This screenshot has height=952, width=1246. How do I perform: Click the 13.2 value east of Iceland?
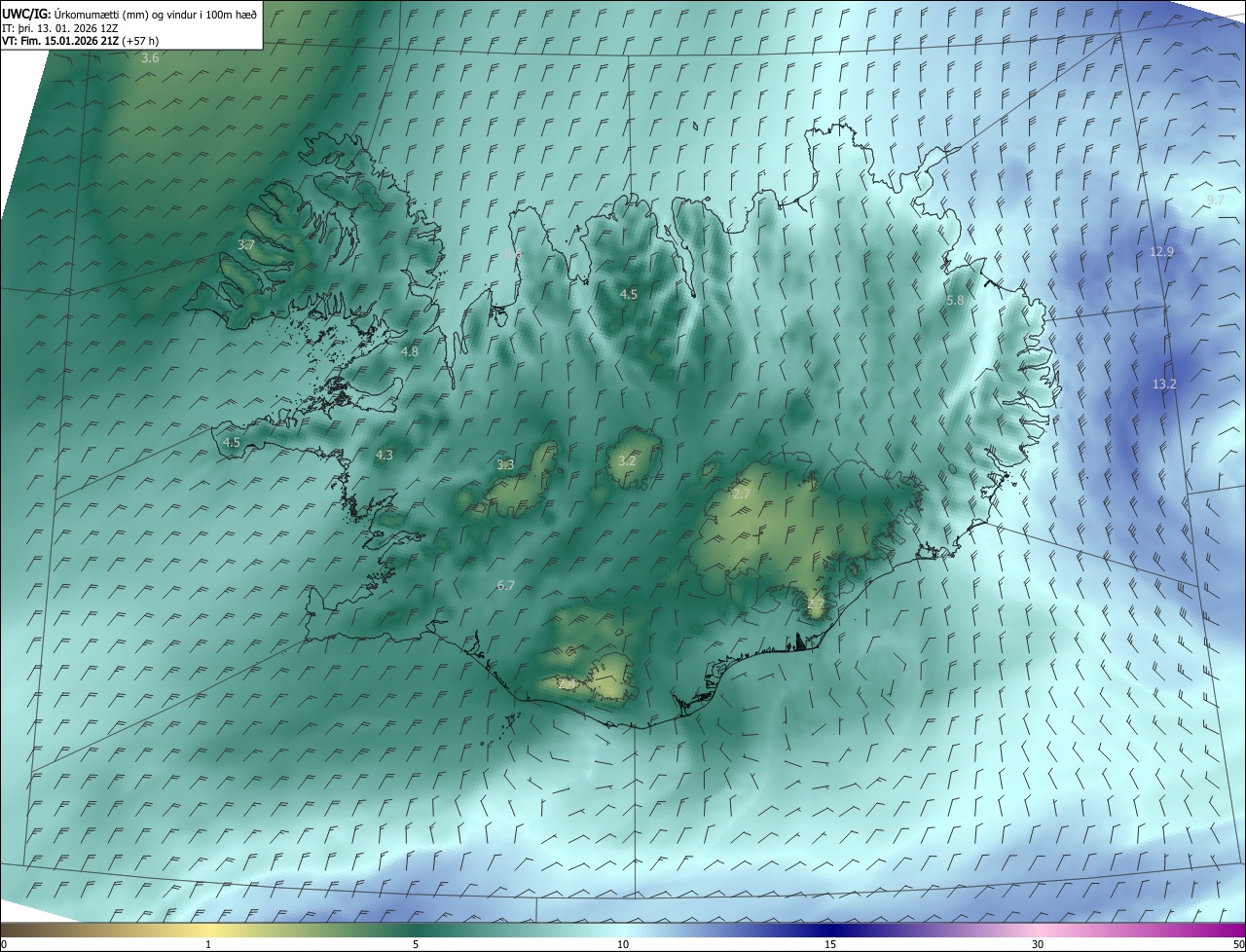tap(1164, 384)
